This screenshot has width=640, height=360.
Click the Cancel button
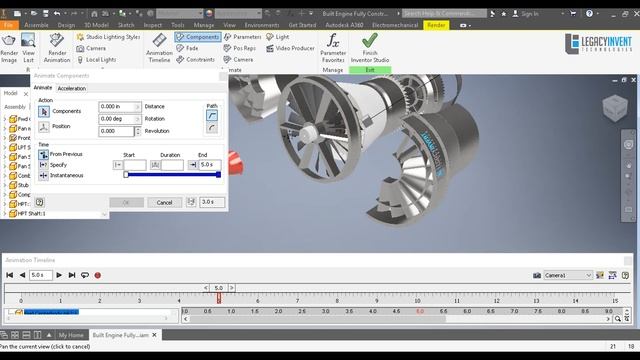(164, 202)
